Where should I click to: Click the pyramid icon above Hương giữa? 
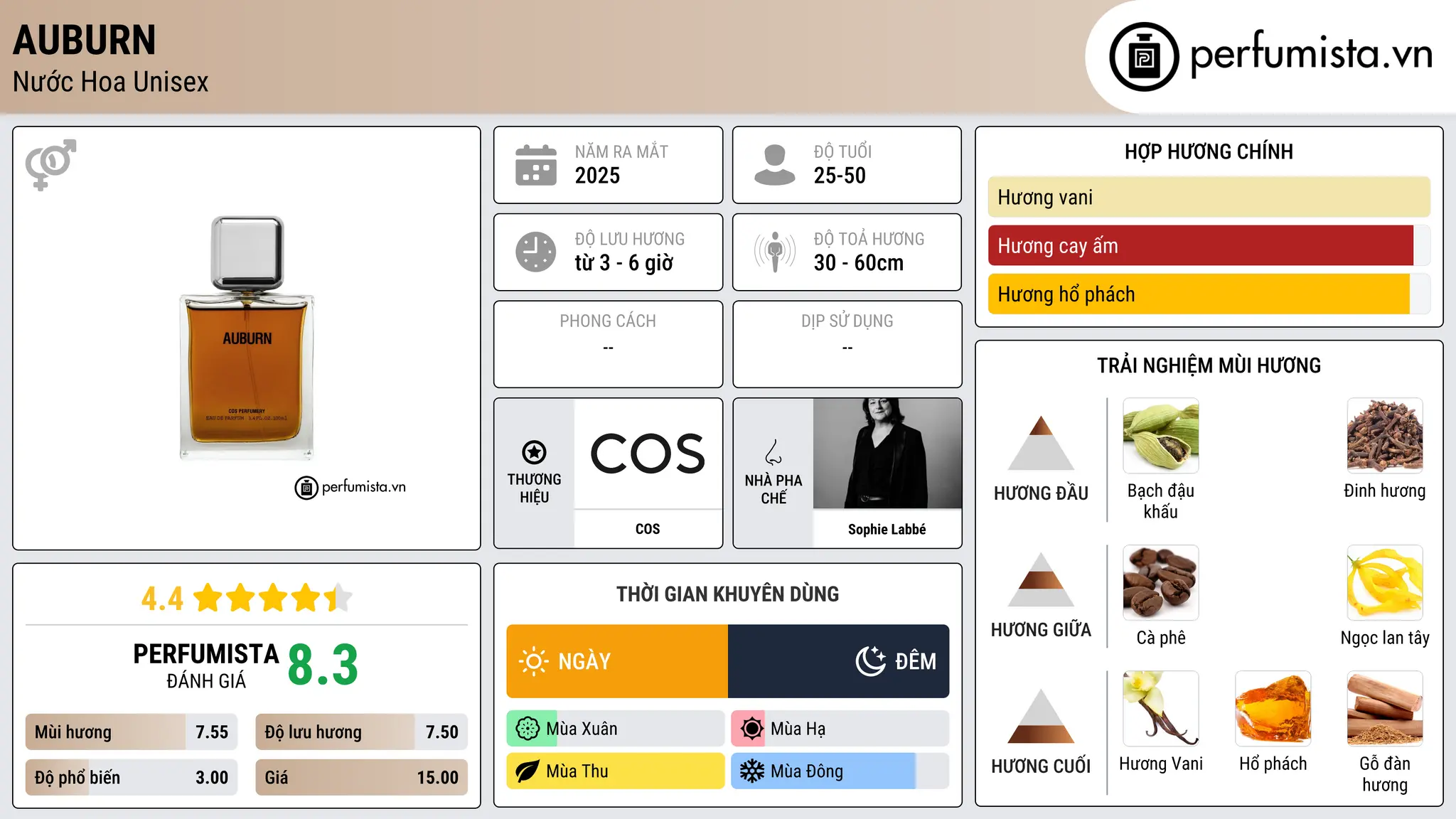(x=1041, y=579)
